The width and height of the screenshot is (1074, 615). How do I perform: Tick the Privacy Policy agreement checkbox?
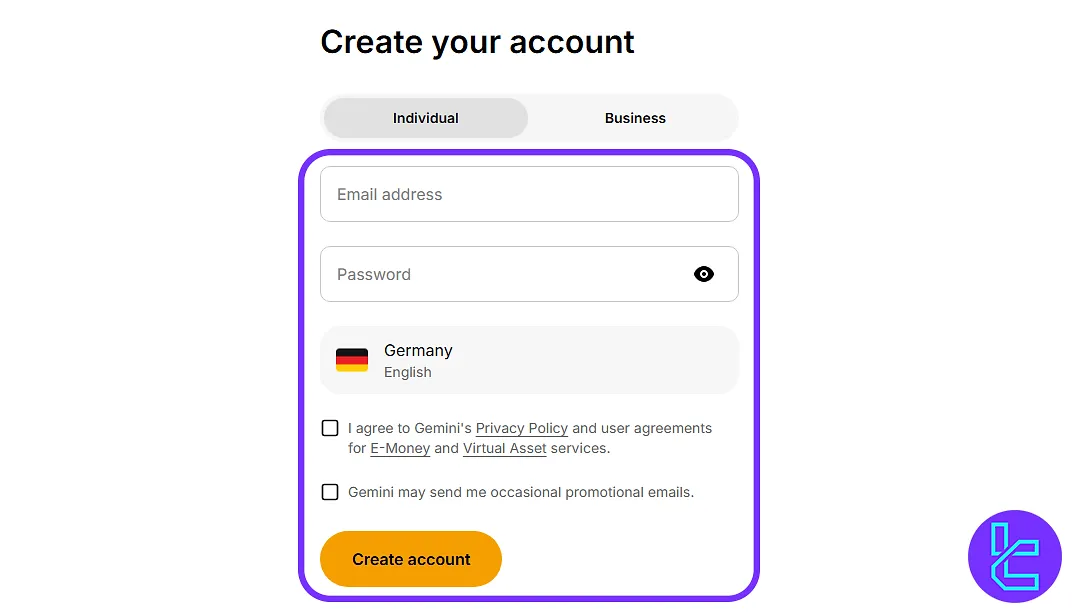point(330,428)
